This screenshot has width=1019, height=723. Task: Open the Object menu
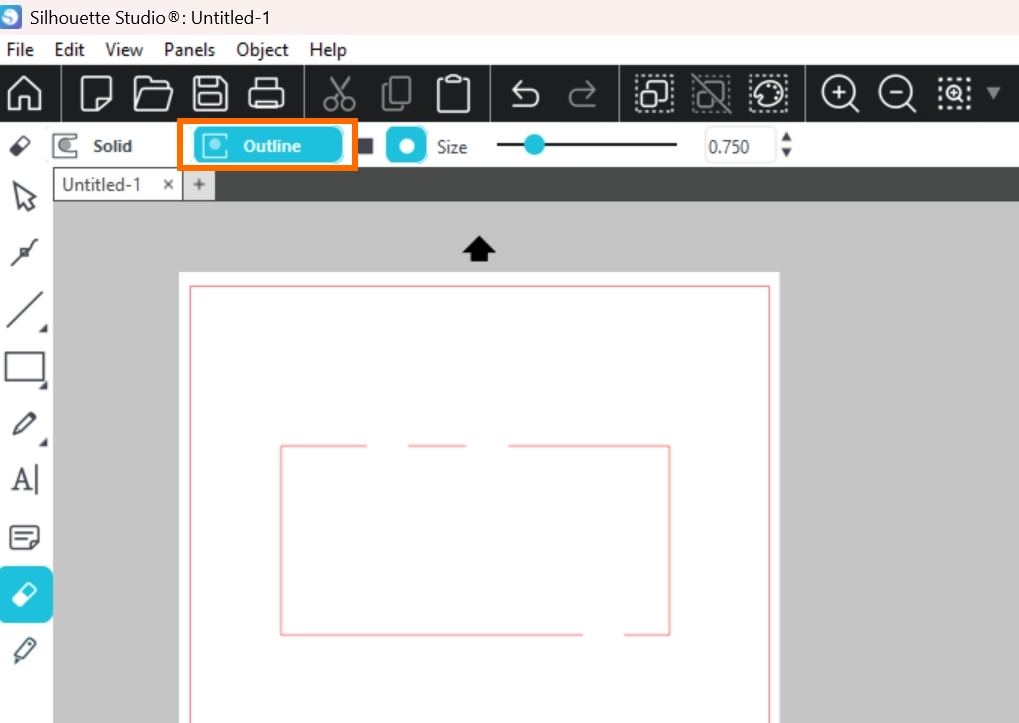point(262,49)
